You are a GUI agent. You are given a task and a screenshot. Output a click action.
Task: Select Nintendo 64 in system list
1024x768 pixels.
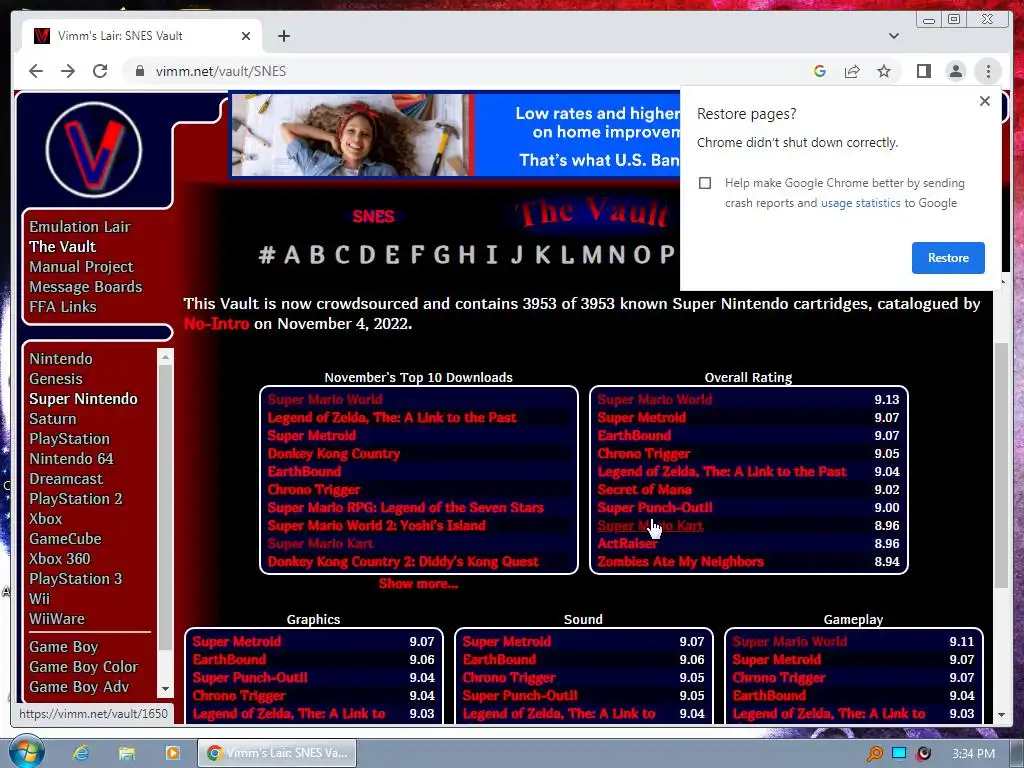pos(71,458)
